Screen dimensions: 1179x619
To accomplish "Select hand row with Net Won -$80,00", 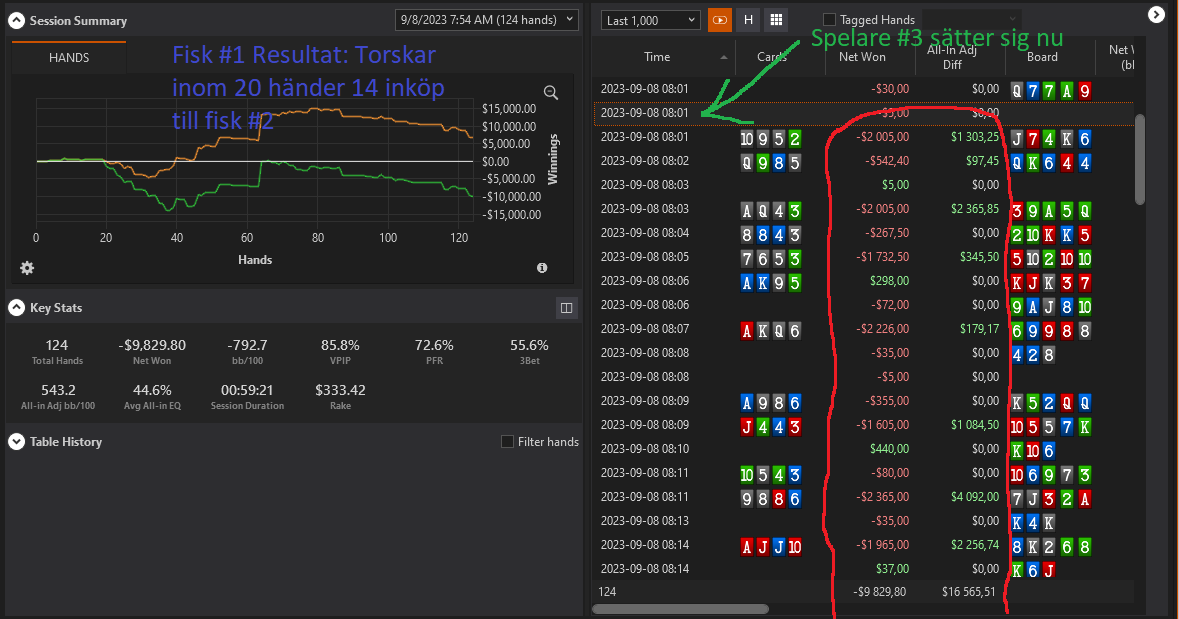I will tap(863, 474).
